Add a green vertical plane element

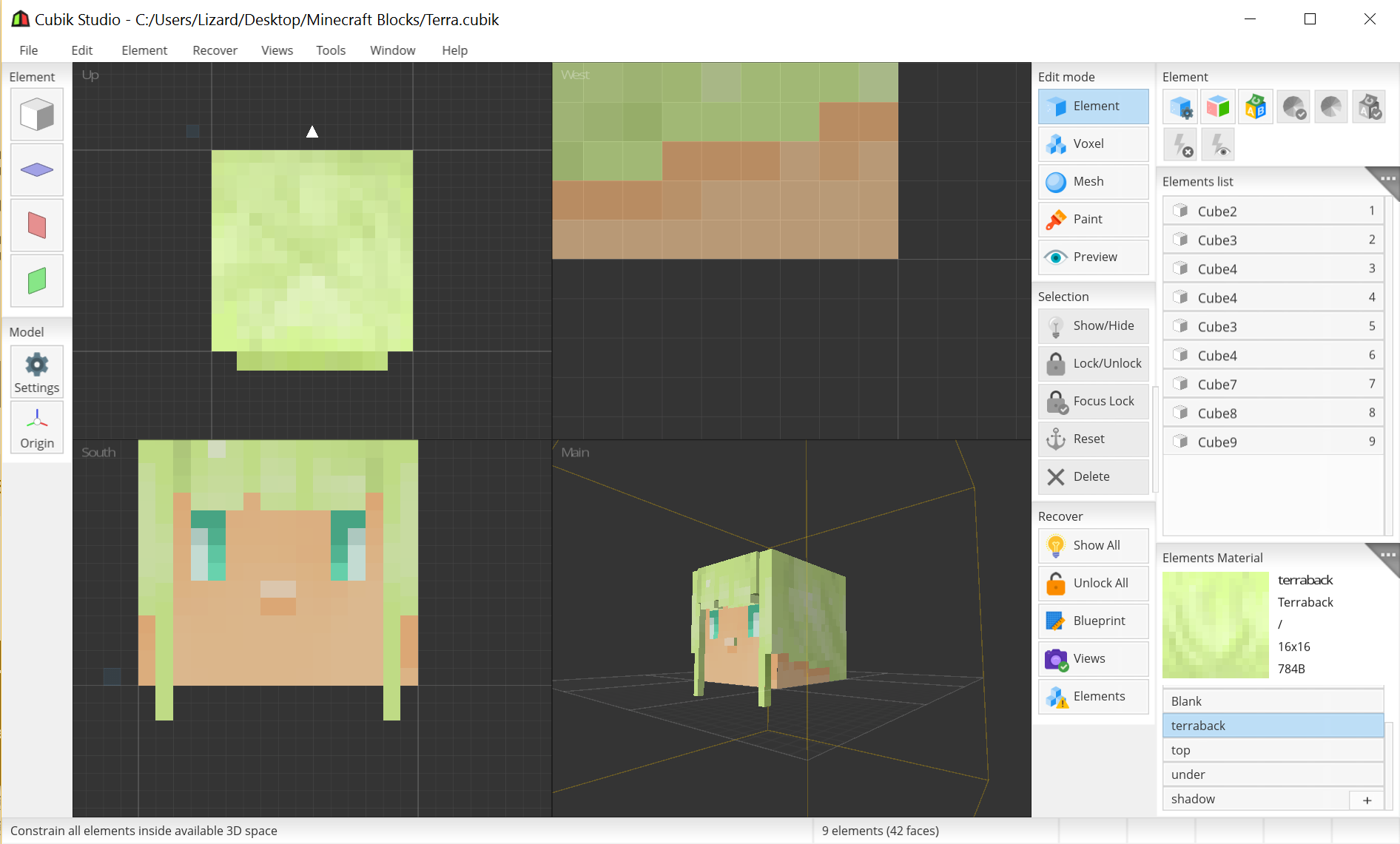[x=37, y=281]
